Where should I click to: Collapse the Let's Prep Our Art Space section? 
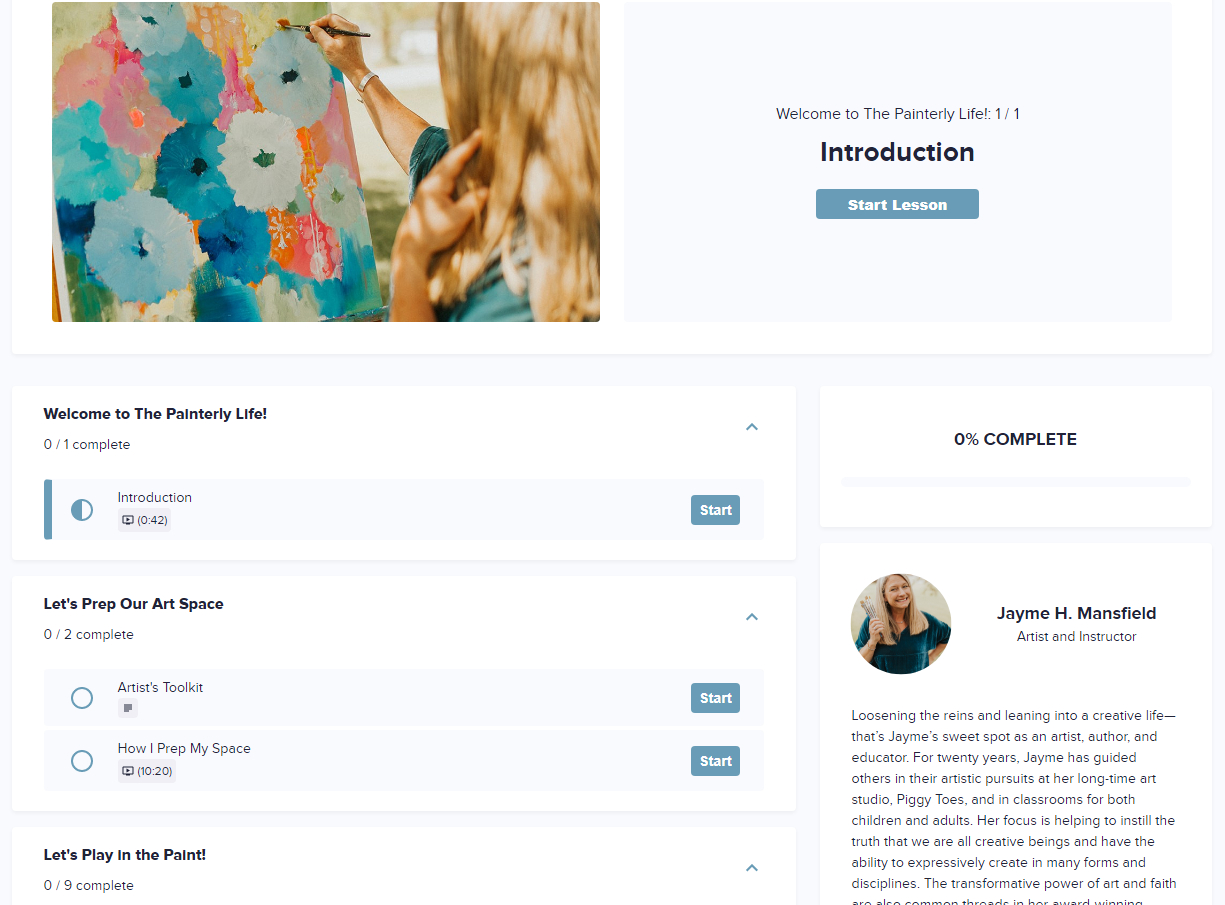coord(752,617)
